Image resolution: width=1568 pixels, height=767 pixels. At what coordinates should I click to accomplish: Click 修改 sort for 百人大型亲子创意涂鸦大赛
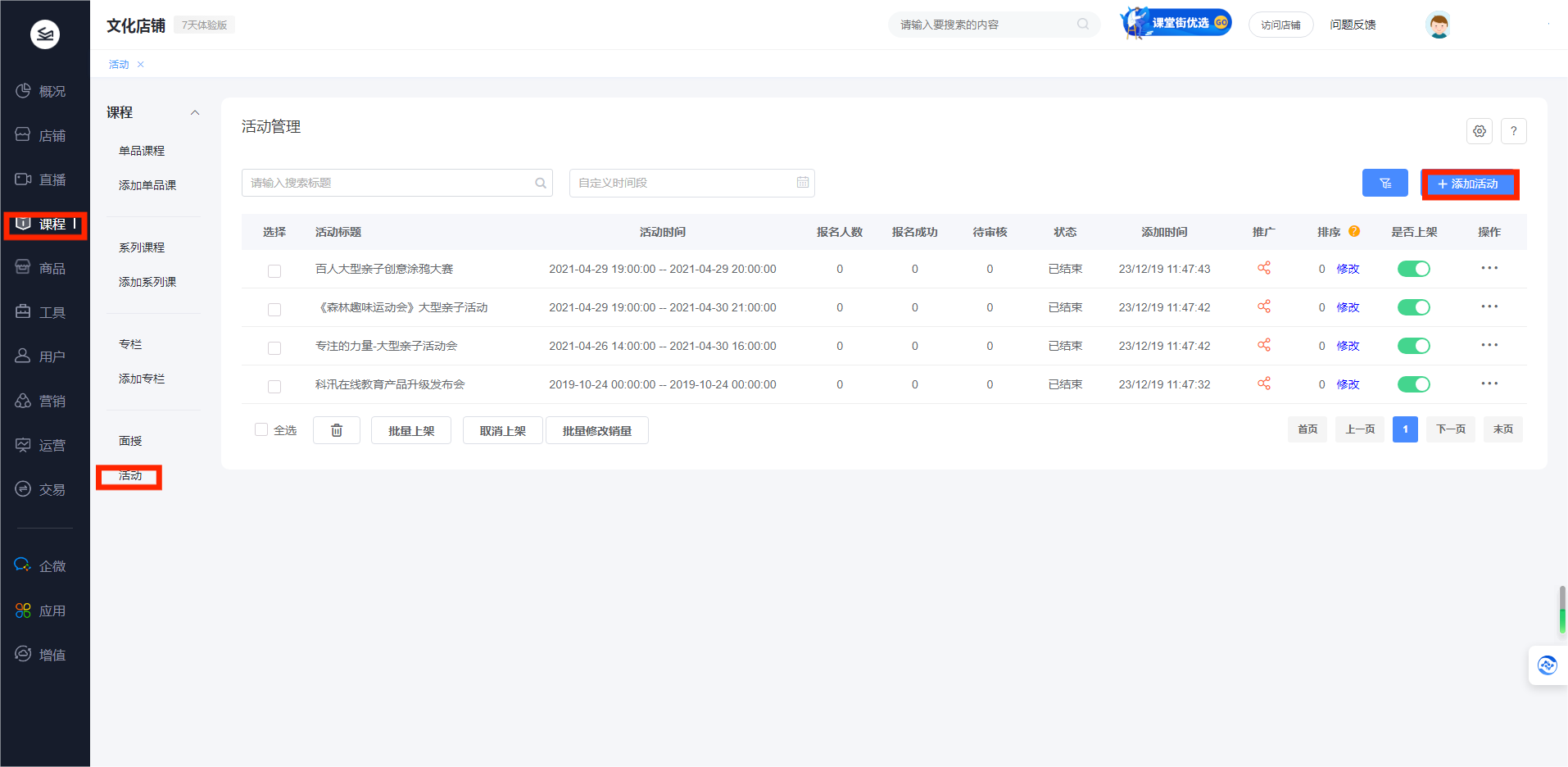tap(1348, 269)
